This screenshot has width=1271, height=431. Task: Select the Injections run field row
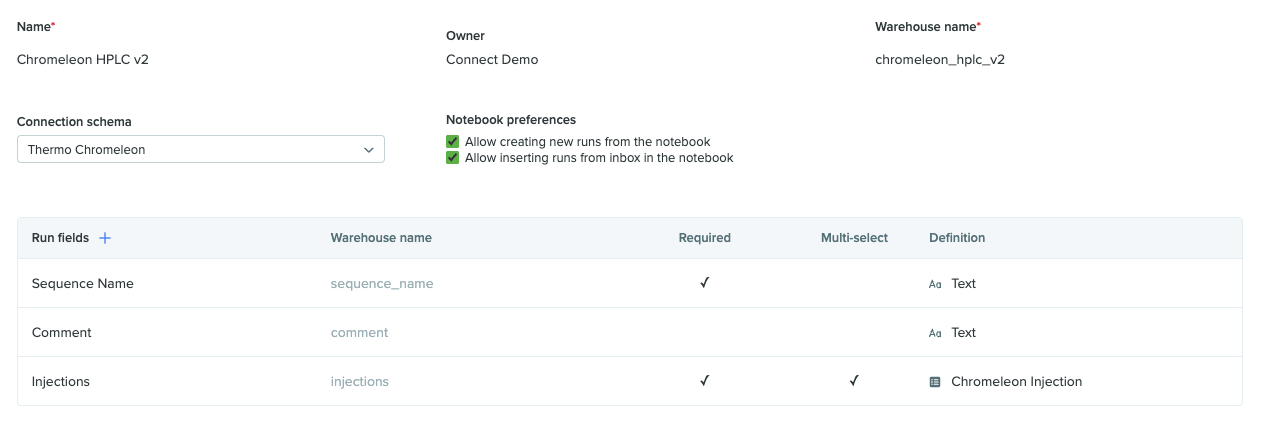(x=630, y=382)
